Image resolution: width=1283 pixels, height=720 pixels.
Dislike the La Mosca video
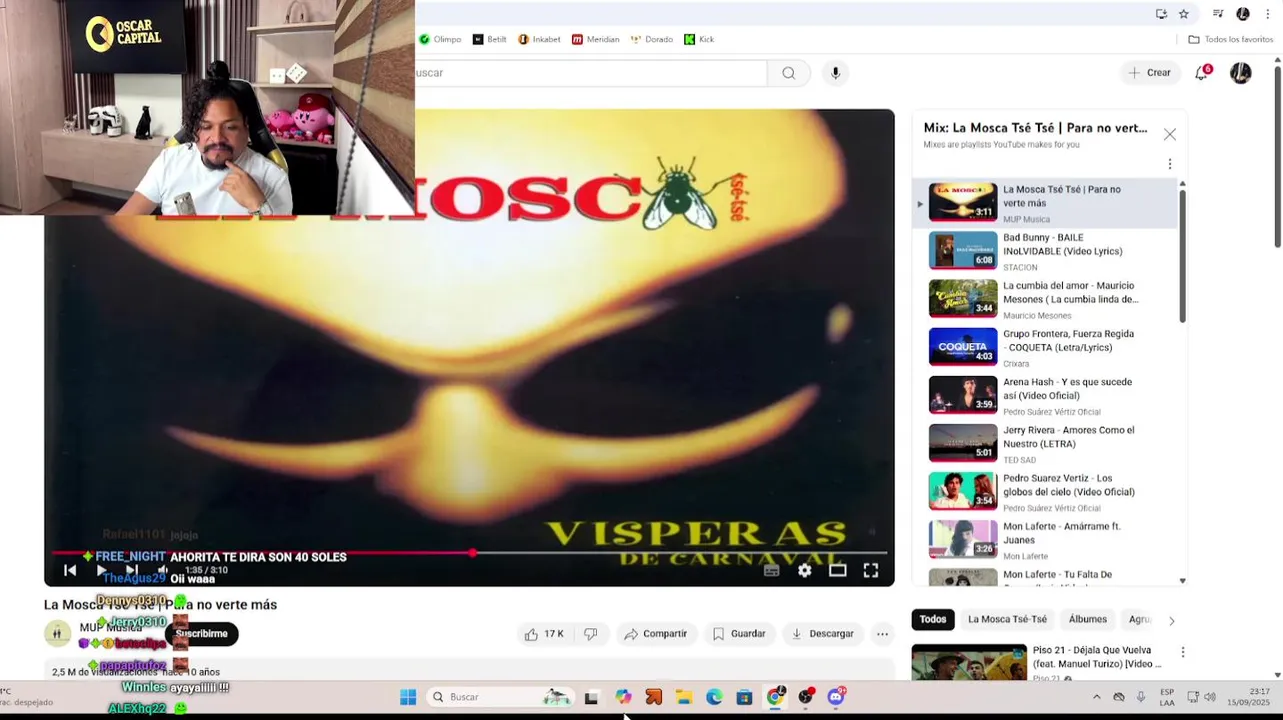coord(590,634)
